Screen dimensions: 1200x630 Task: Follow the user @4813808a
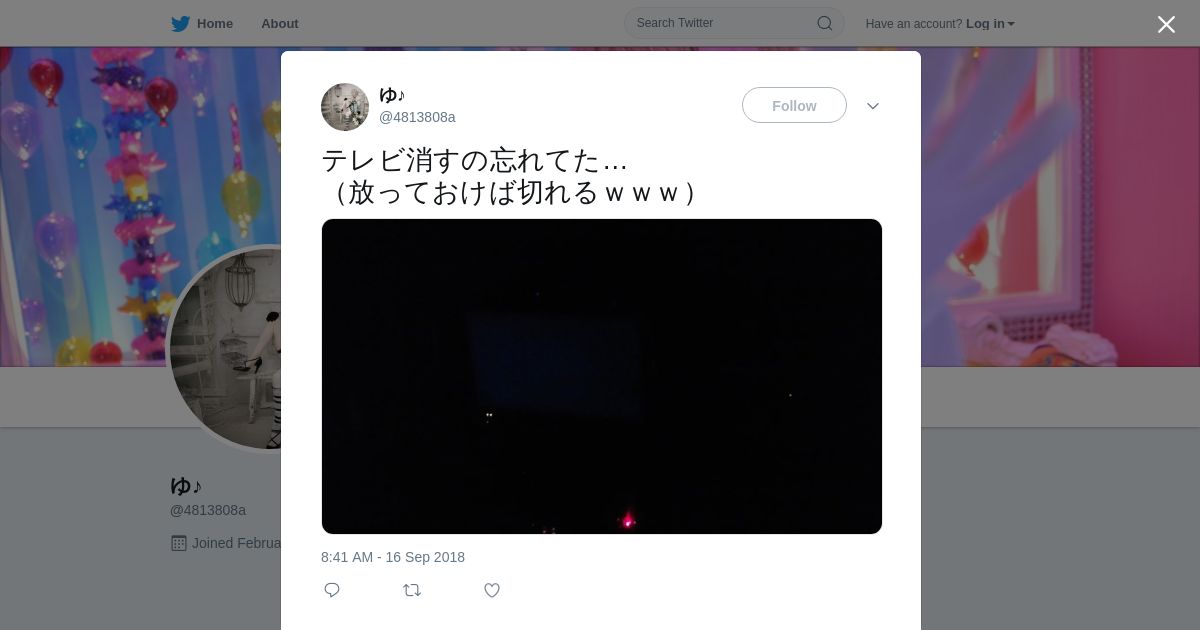pos(794,105)
